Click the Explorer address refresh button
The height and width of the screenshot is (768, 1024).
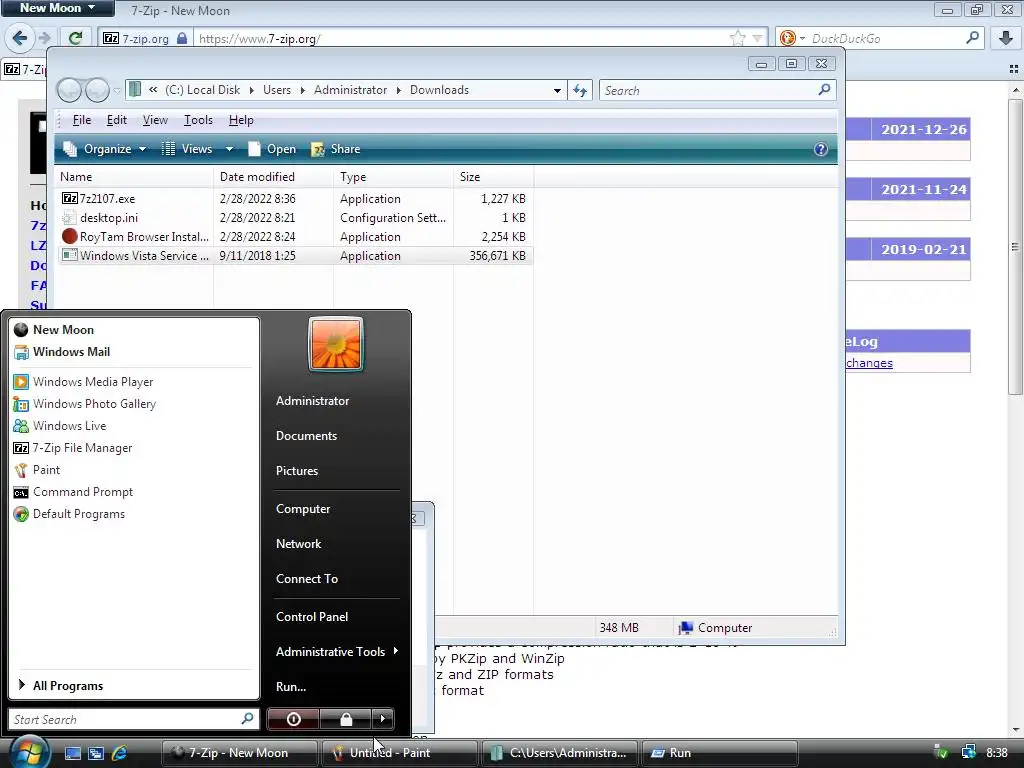[x=580, y=90]
